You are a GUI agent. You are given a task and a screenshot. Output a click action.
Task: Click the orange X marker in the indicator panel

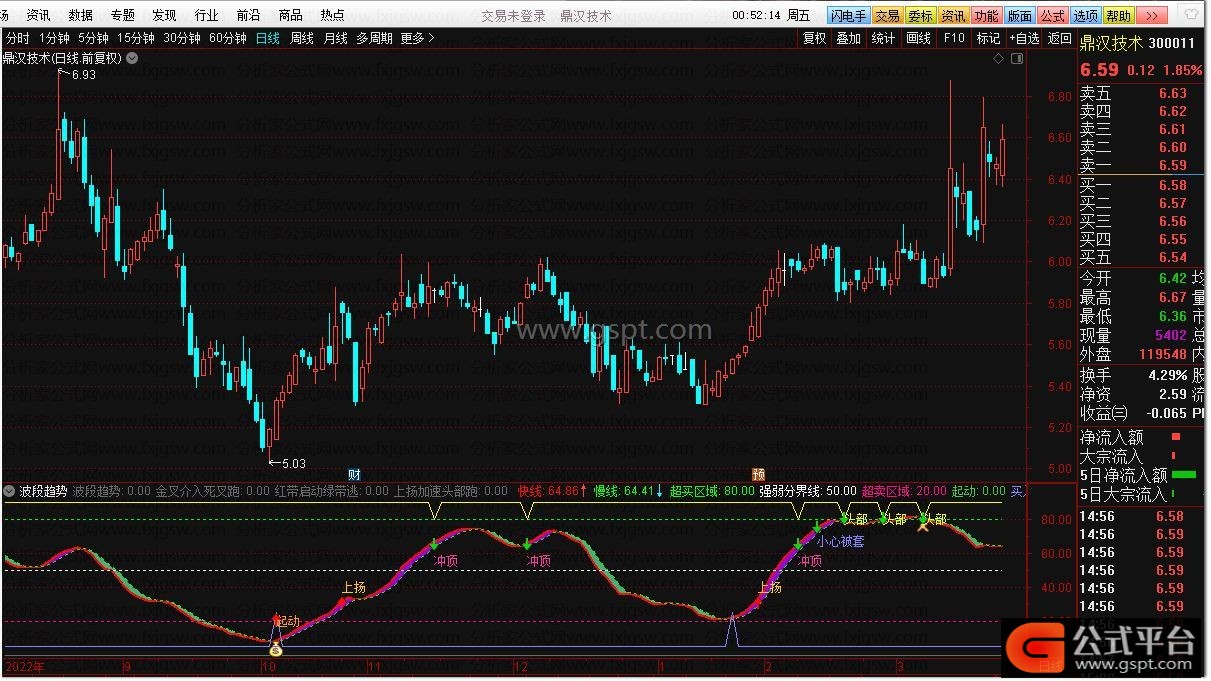(923, 526)
